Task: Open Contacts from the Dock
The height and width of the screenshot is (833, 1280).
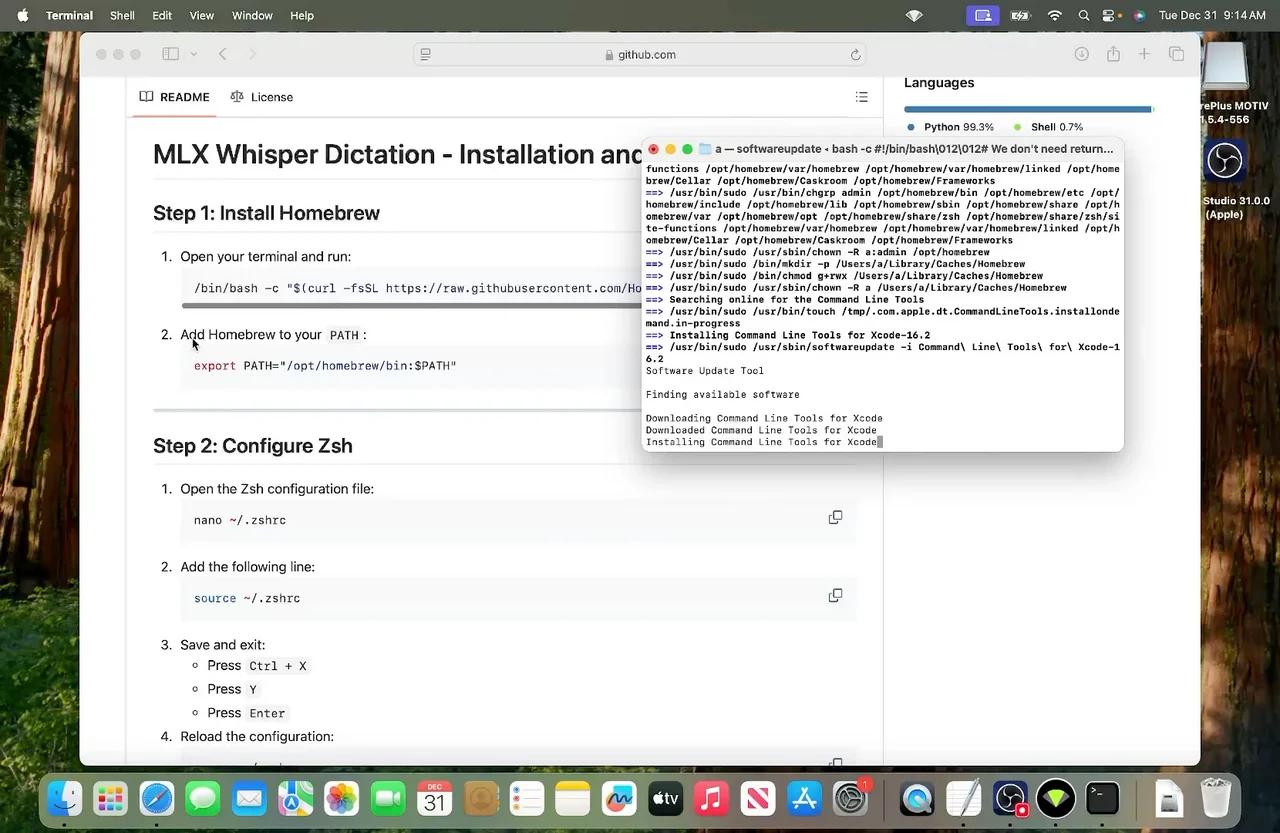Action: click(x=480, y=798)
